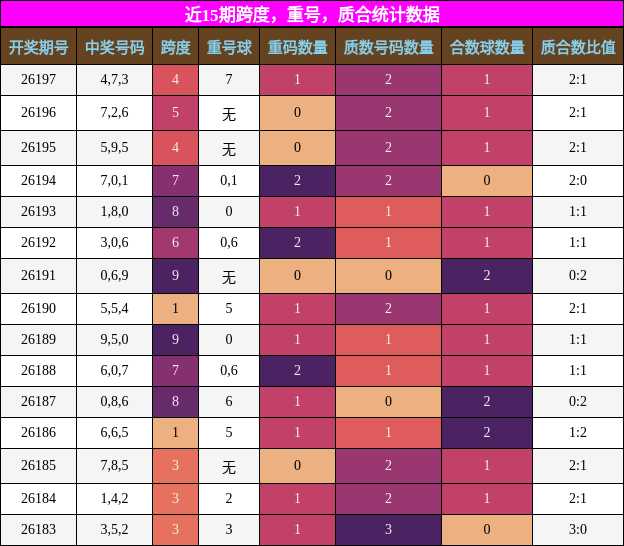Click 无 repeat ball in row 26196
The height and width of the screenshot is (546, 624).
click(x=229, y=115)
